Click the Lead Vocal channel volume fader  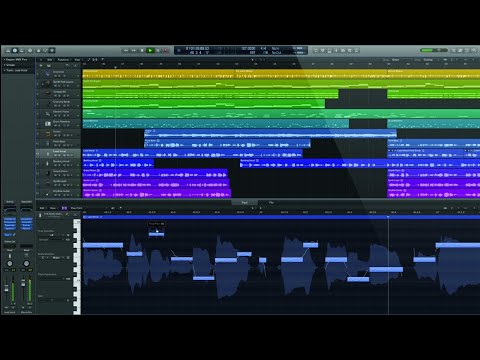pos(6,288)
